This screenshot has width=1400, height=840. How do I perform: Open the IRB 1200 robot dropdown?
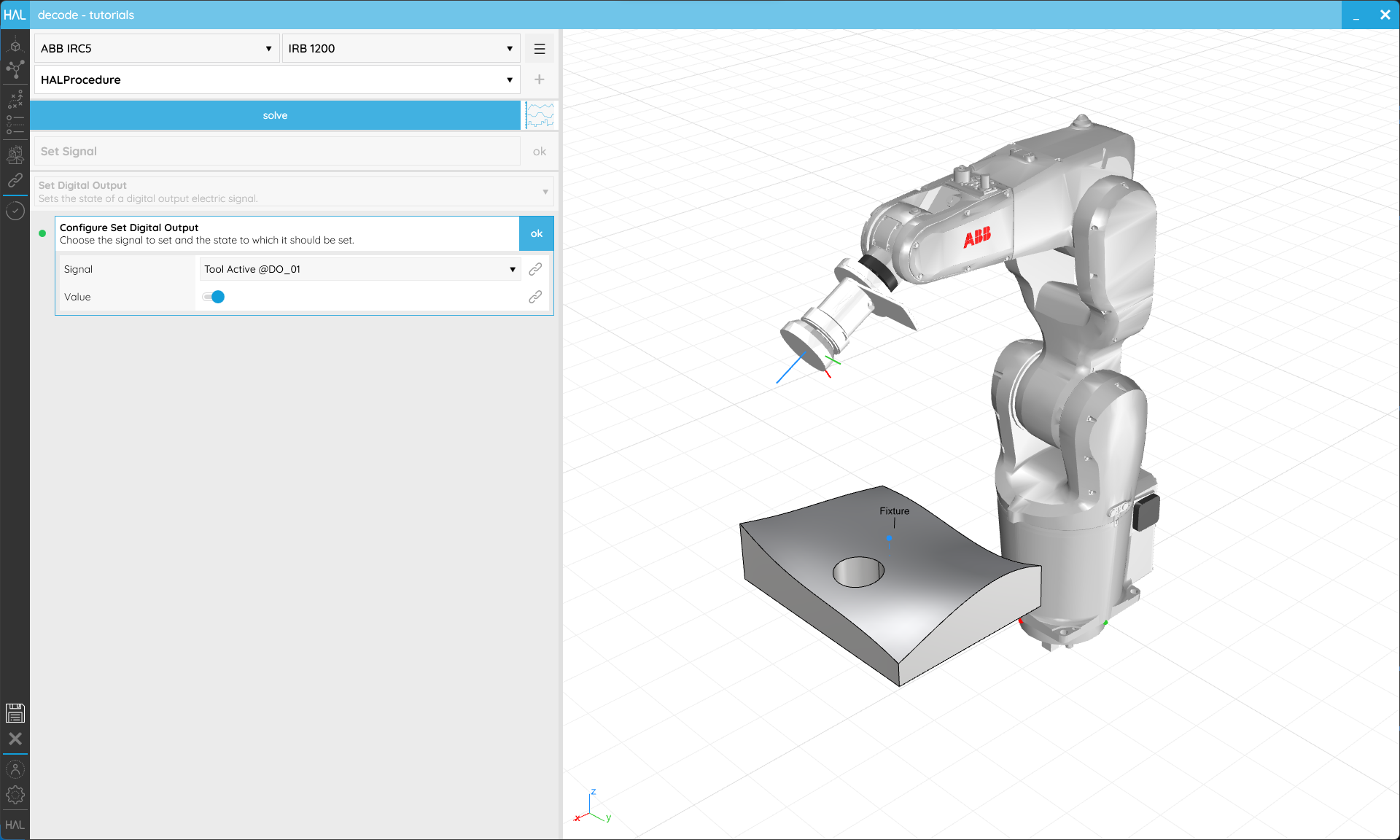pos(401,49)
